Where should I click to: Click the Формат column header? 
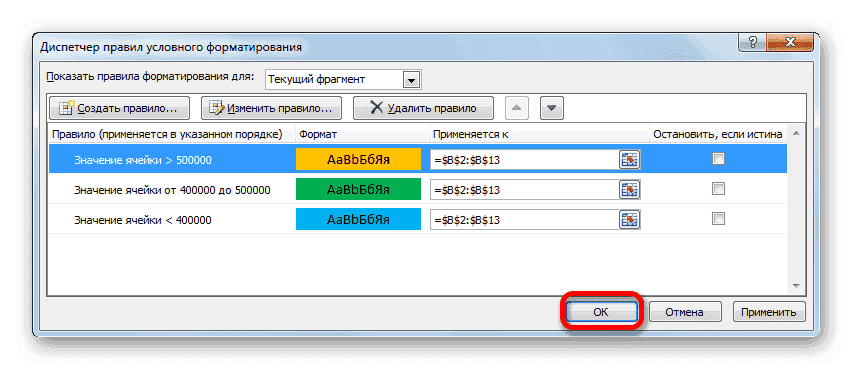click(318, 134)
